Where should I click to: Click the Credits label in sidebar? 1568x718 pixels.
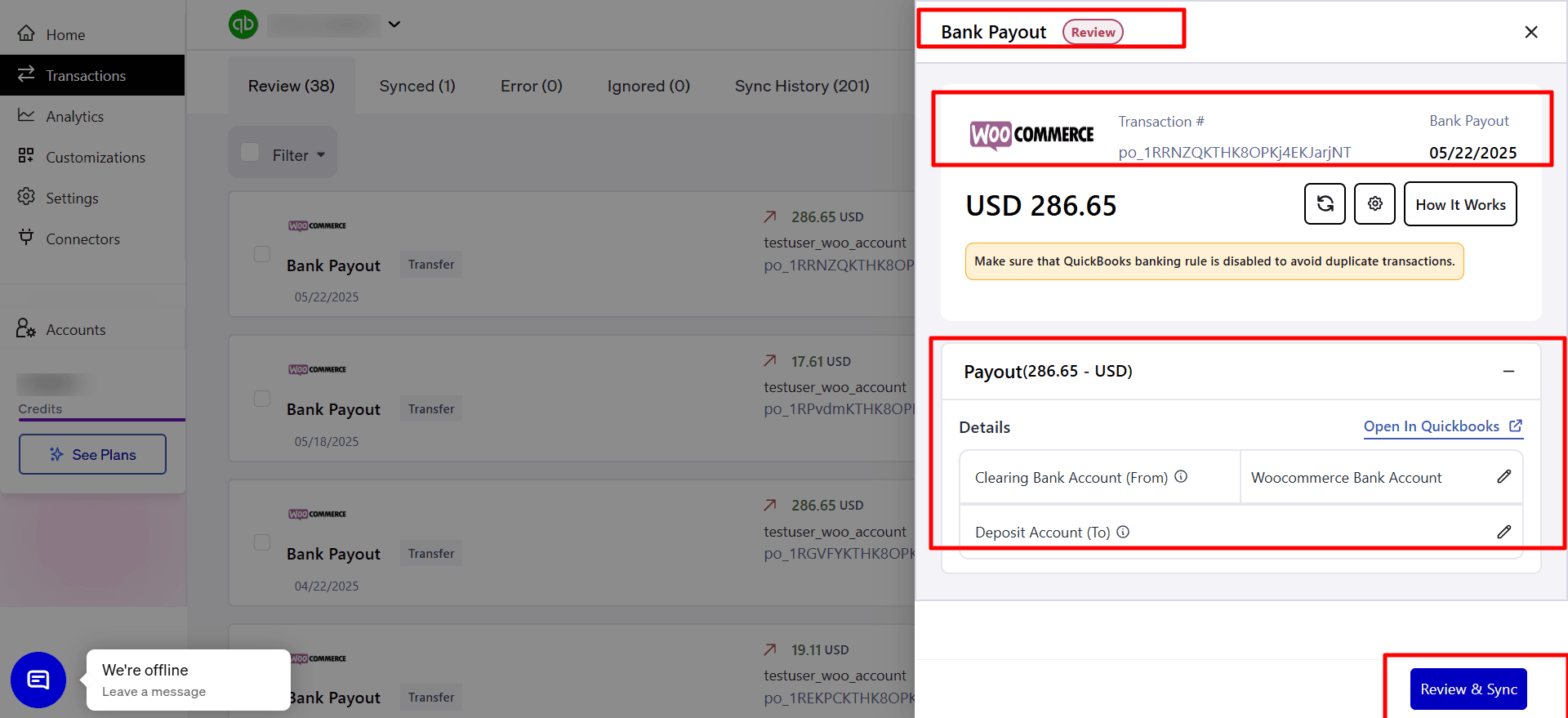[x=40, y=408]
